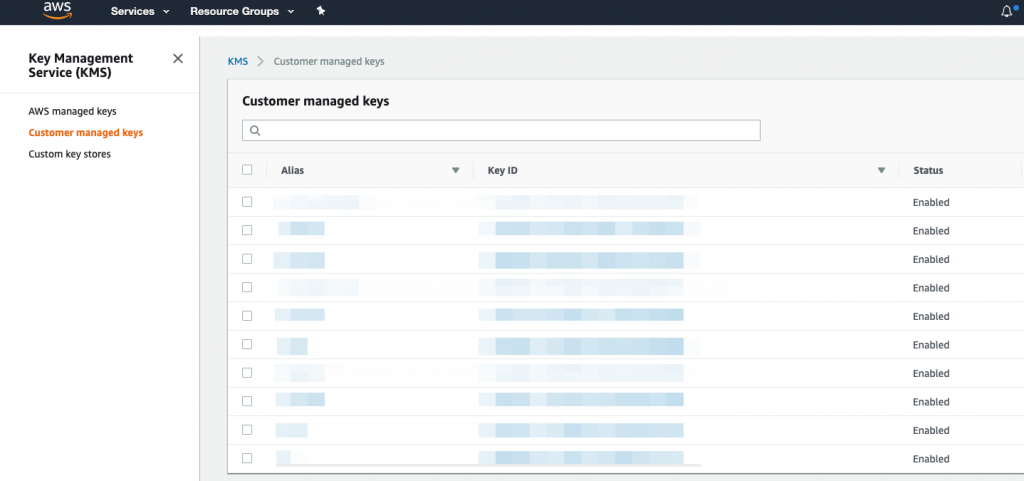Open the notifications bell icon
Image resolution: width=1024 pixels, height=481 pixels.
(x=1007, y=11)
